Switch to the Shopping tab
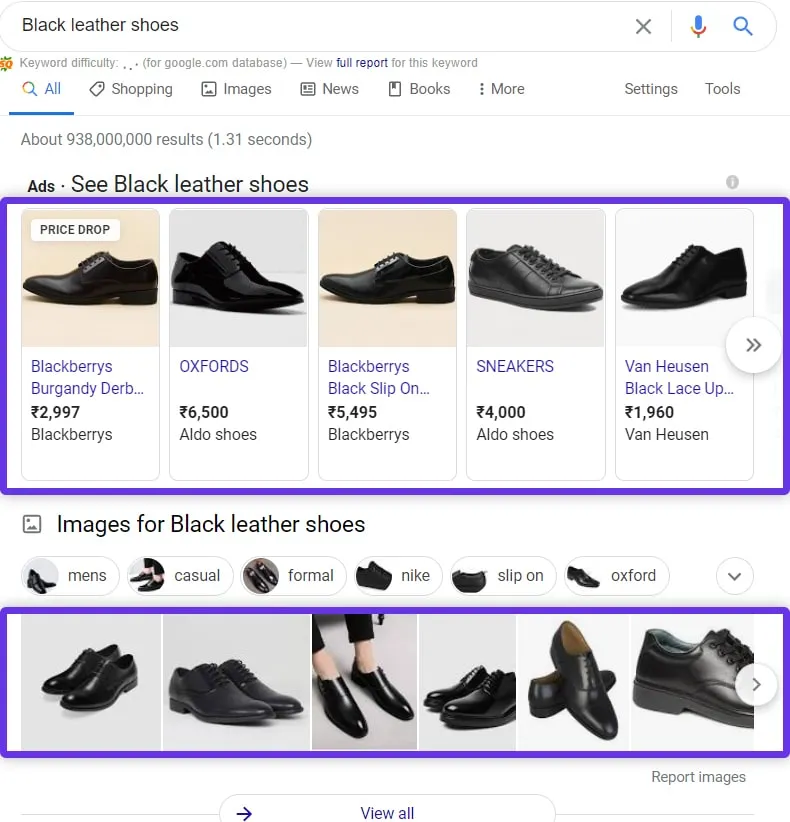 (131, 89)
